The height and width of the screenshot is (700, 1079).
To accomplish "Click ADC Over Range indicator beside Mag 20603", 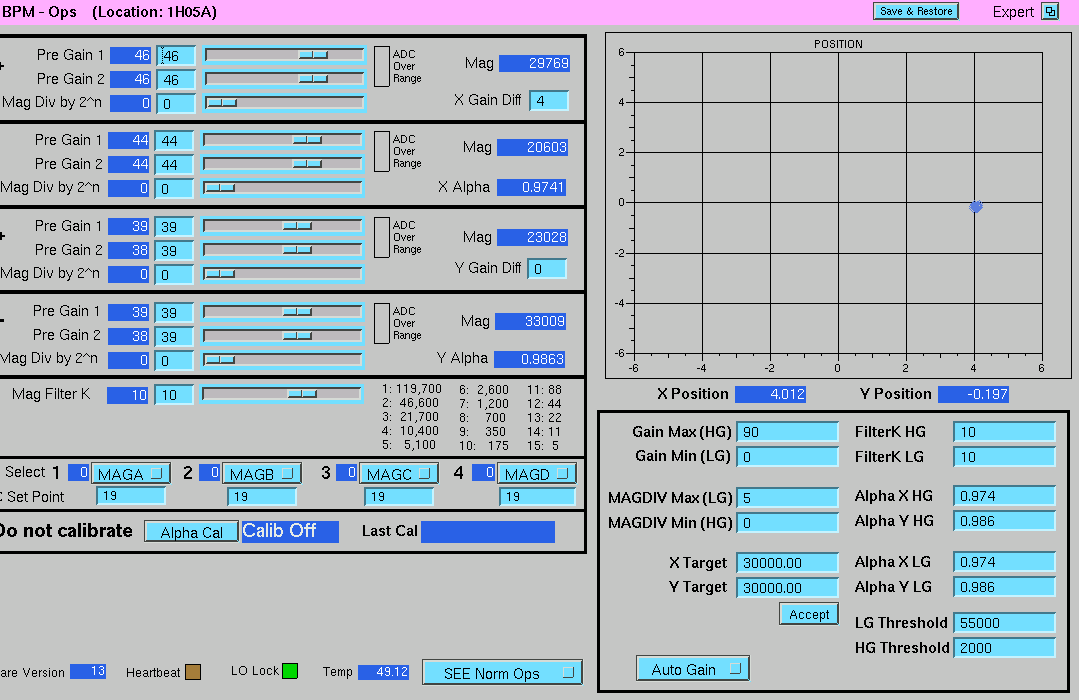I will click(381, 151).
